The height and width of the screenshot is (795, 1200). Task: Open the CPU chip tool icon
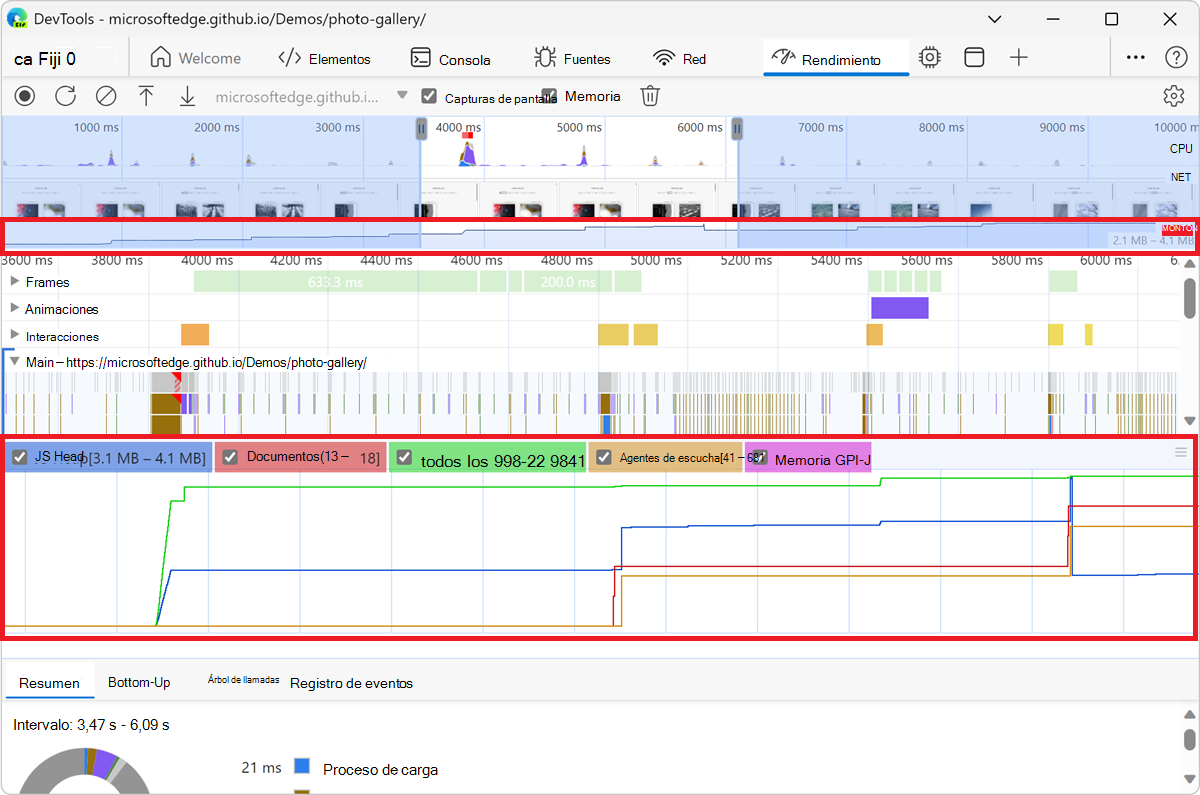930,57
